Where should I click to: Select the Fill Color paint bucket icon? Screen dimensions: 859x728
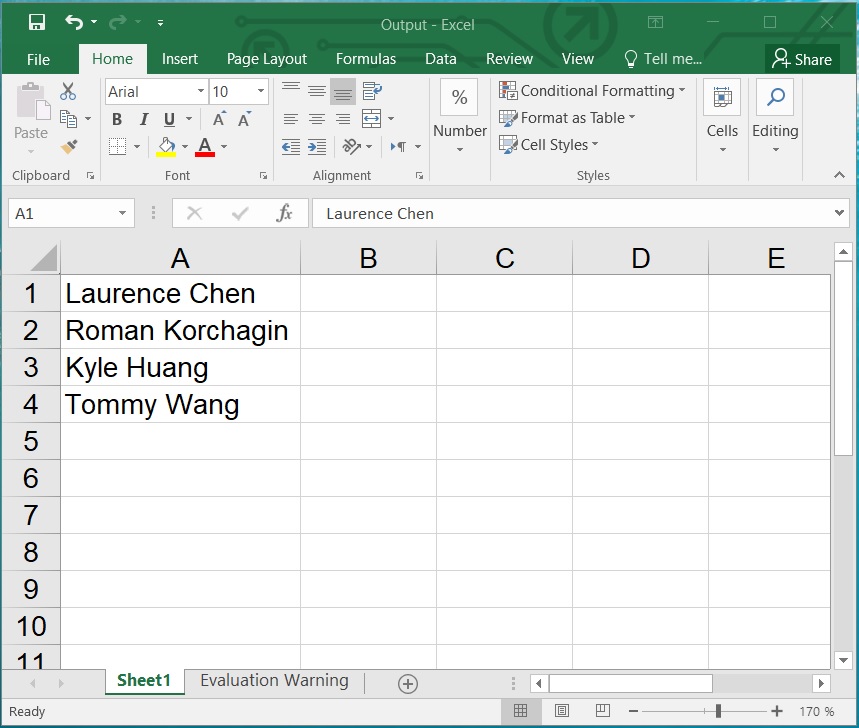click(166, 146)
